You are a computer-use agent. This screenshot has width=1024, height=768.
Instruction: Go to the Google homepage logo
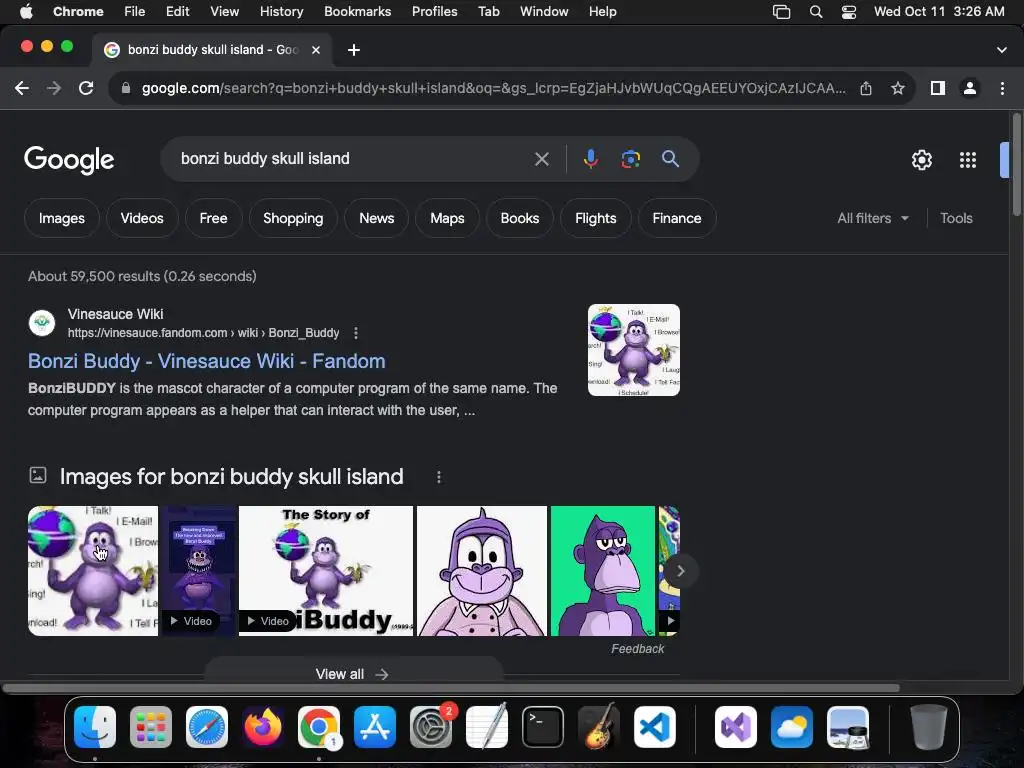pyautogui.click(x=69, y=160)
